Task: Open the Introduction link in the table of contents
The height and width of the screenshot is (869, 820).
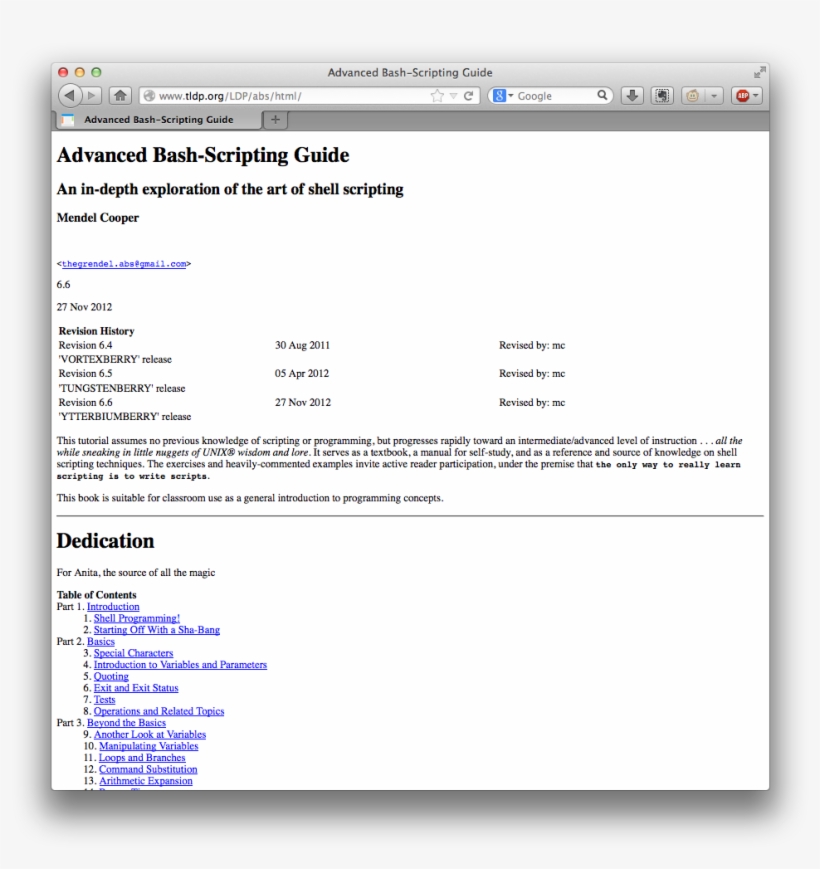Action: (113, 606)
